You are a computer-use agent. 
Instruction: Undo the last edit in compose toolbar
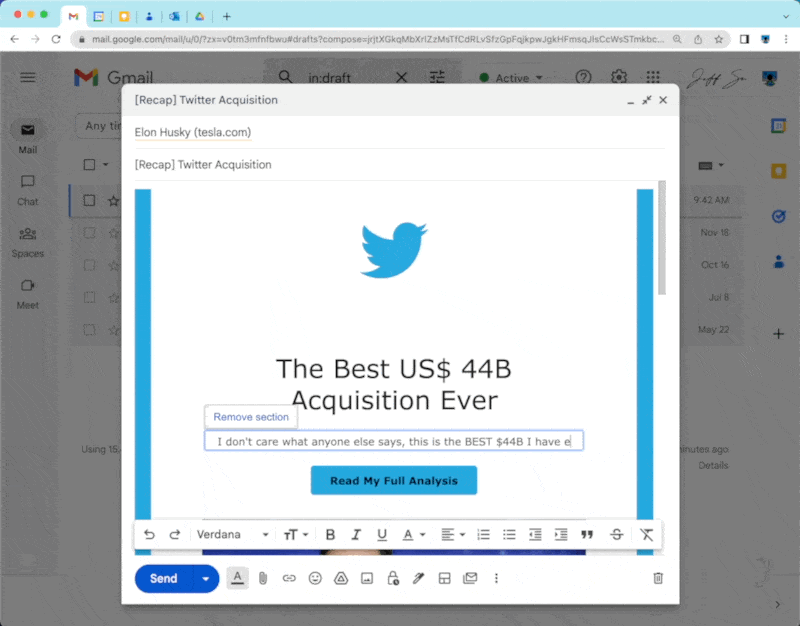point(149,534)
